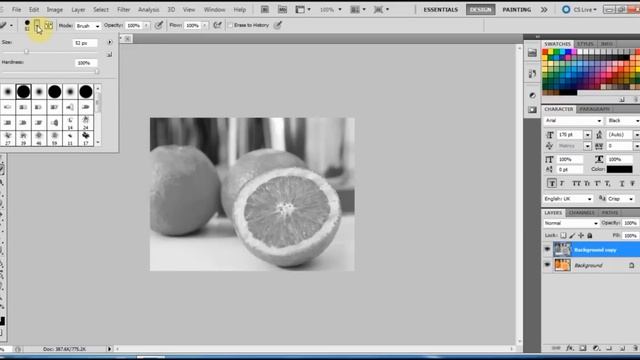
Task: Switch to the Painting workspace
Action: pos(516,9)
